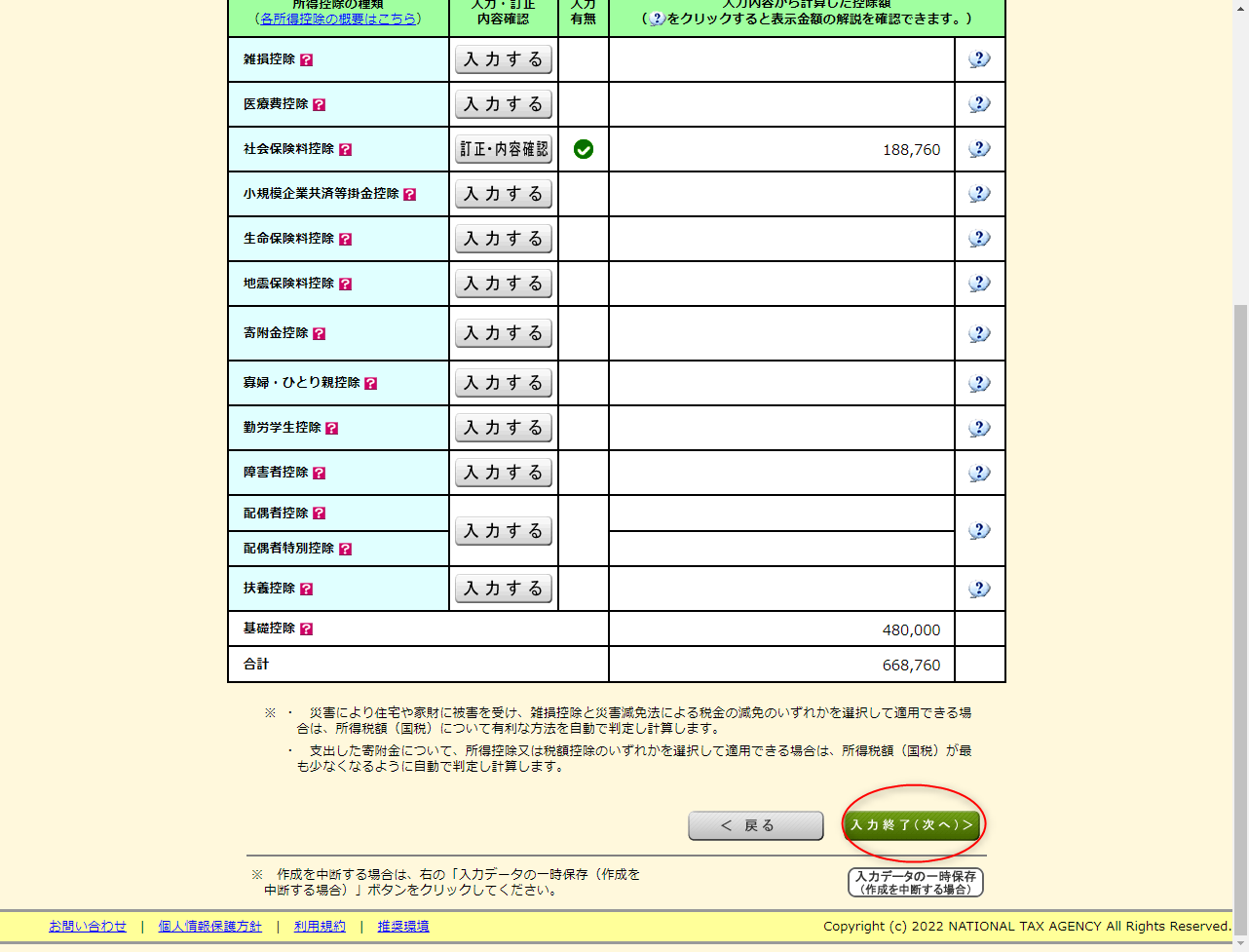The height and width of the screenshot is (952, 1249).
Task: Click the 合計 row label
Action: coord(256,665)
